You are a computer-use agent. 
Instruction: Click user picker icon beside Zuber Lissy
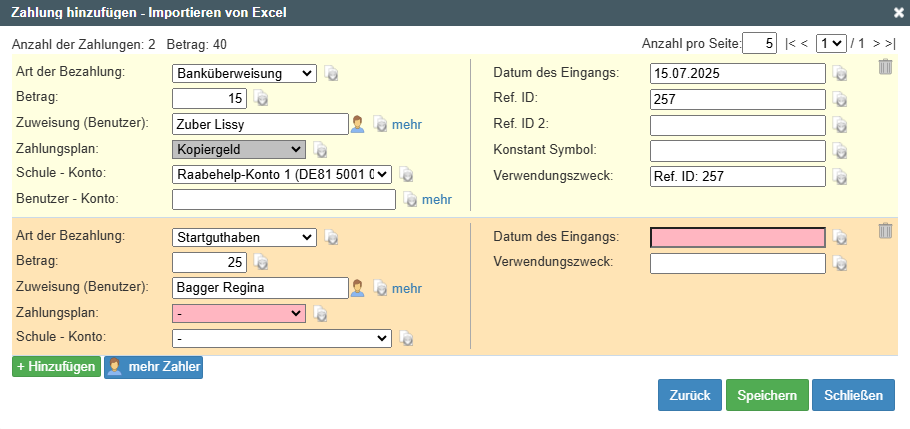[x=358, y=124]
